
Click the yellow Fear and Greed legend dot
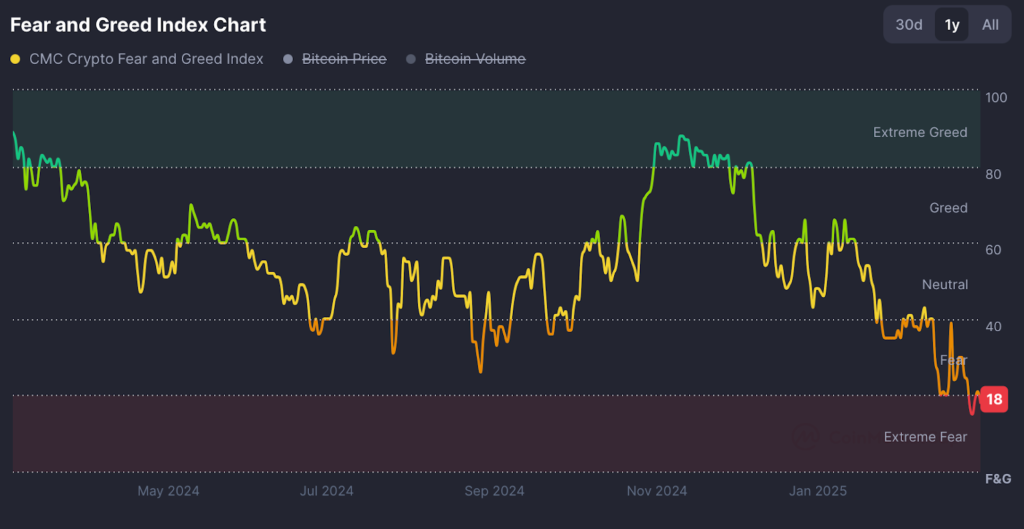(15, 59)
